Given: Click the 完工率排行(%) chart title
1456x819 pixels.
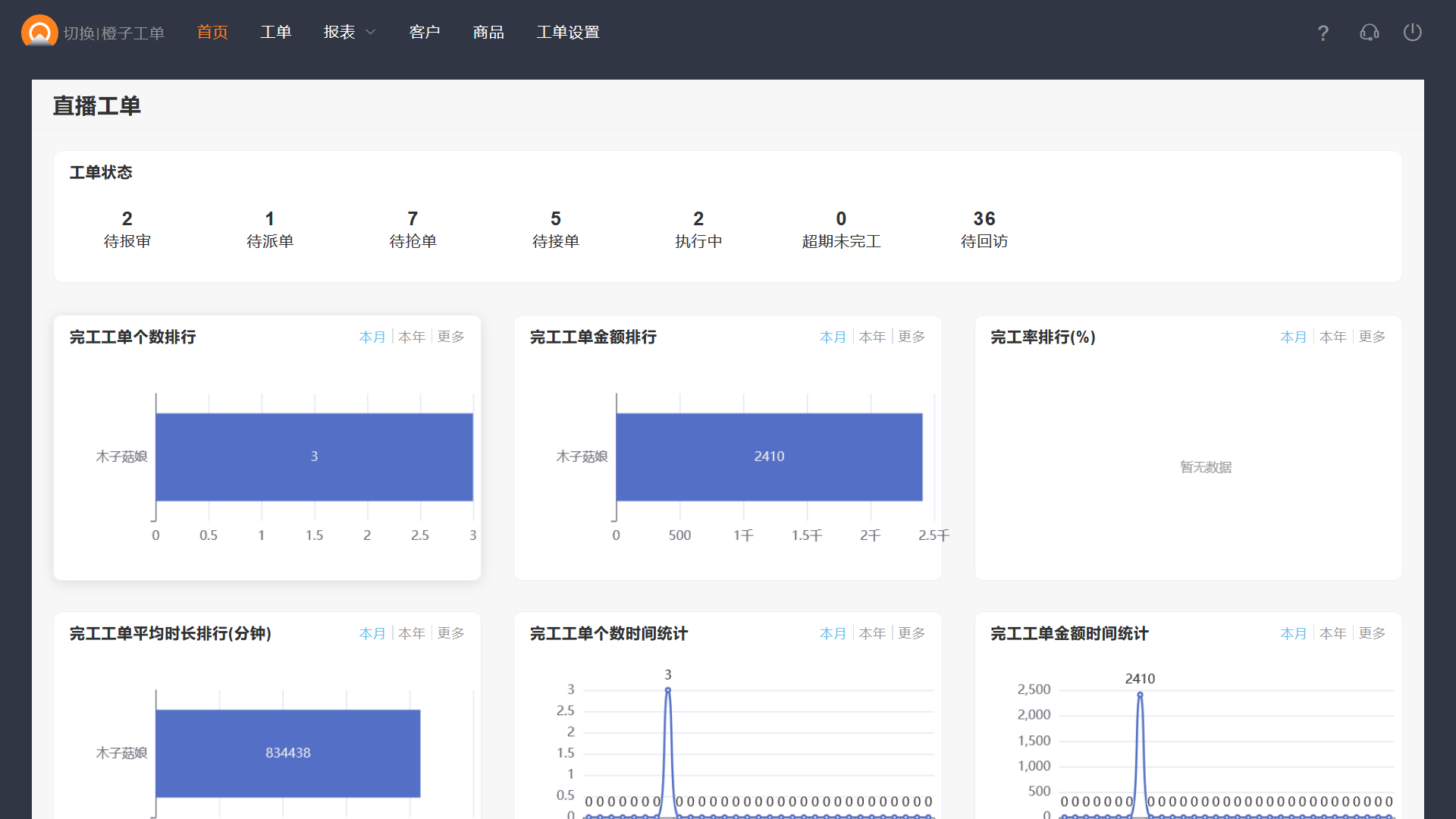Looking at the screenshot, I should [x=1043, y=337].
